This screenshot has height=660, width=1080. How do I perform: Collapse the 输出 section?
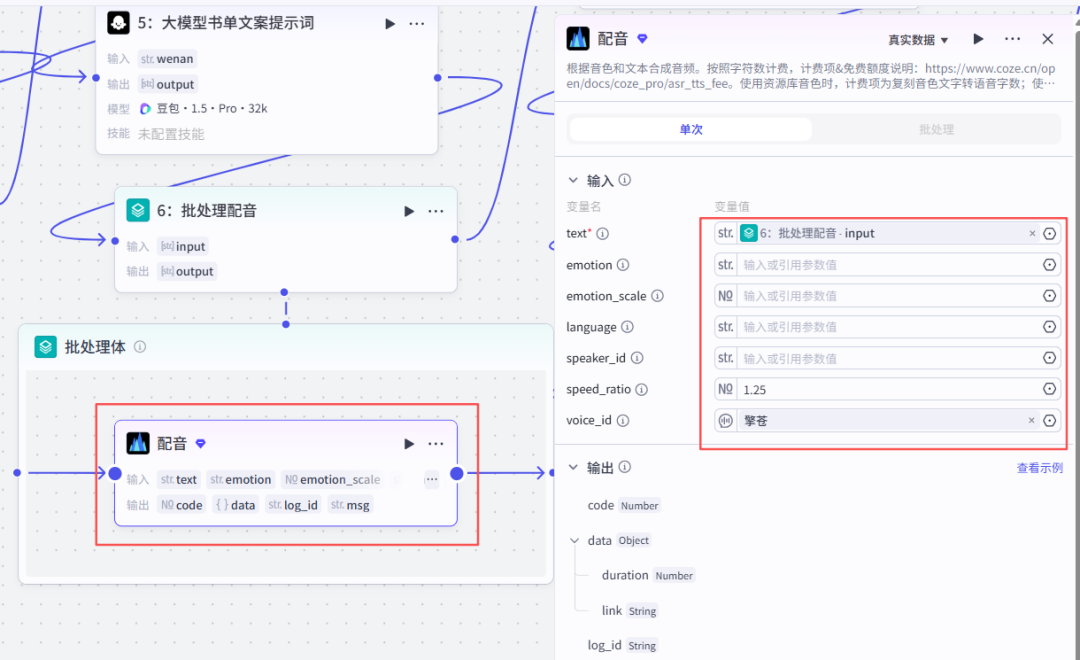click(573, 467)
